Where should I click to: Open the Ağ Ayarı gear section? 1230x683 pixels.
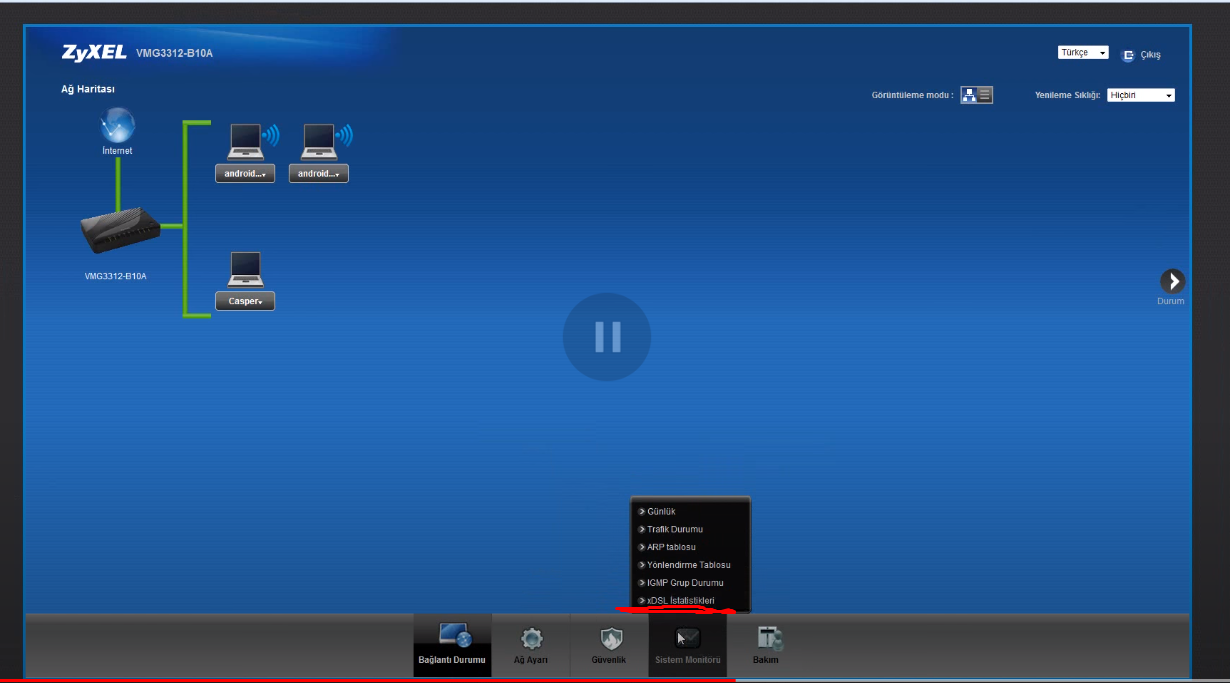531,645
